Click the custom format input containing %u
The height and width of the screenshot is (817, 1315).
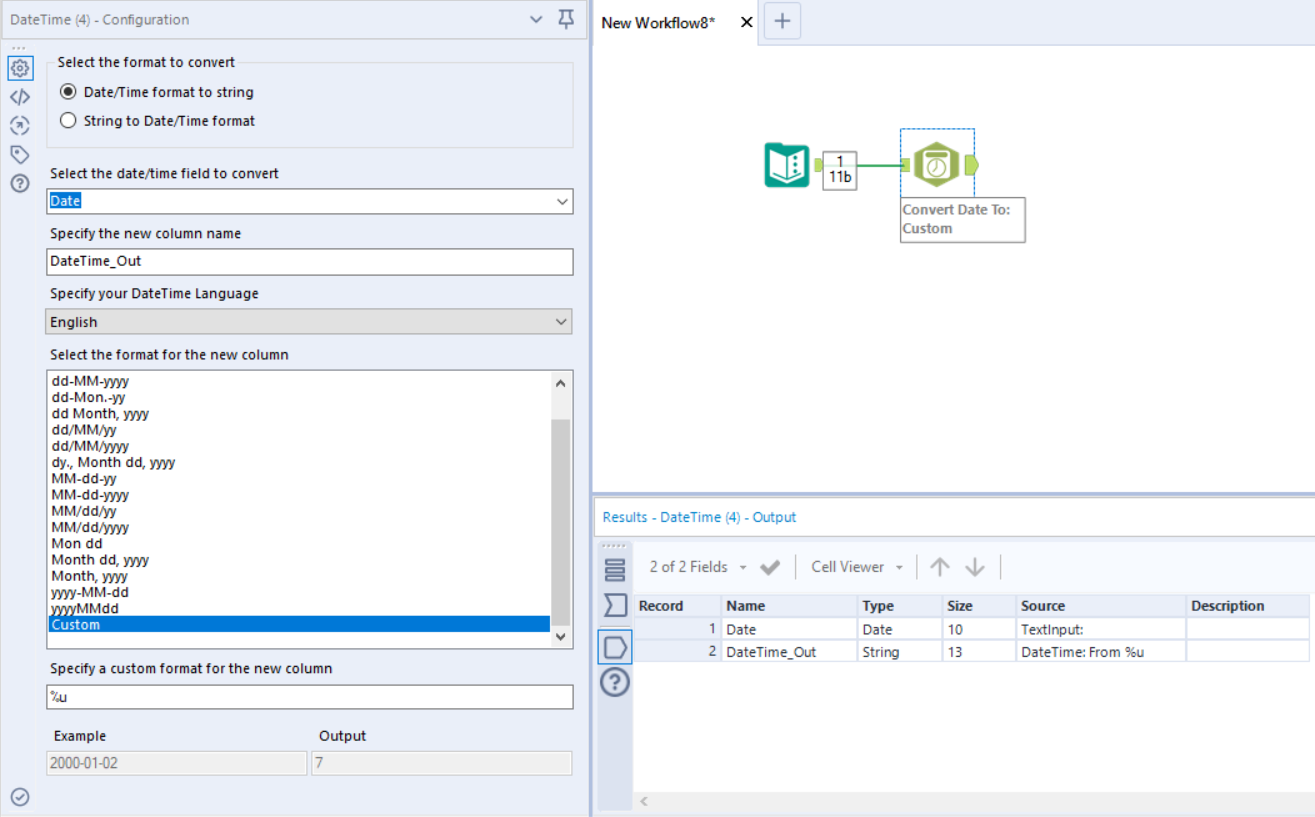click(x=310, y=697)
